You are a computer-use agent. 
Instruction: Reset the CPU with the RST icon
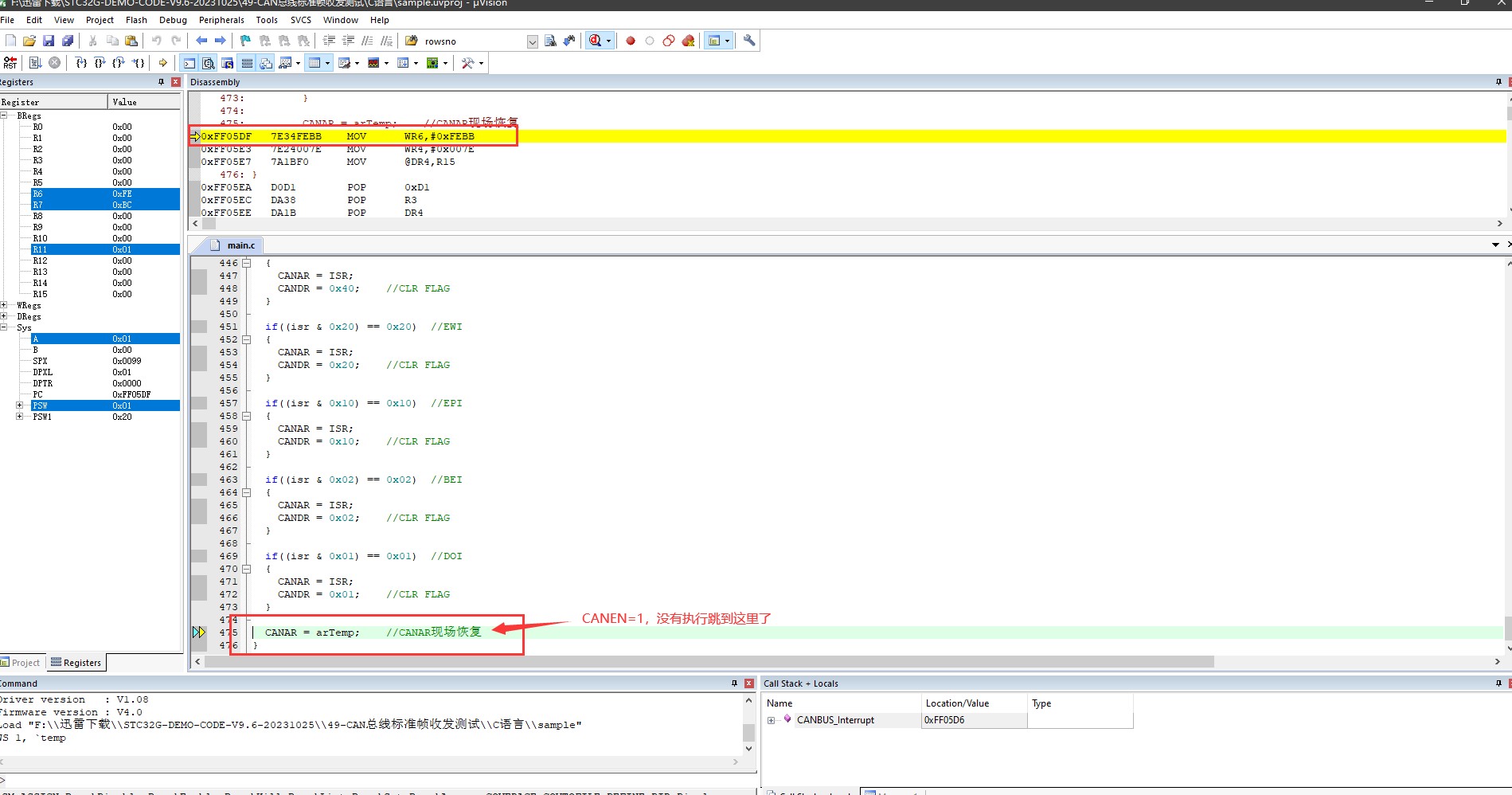[10, 63]
